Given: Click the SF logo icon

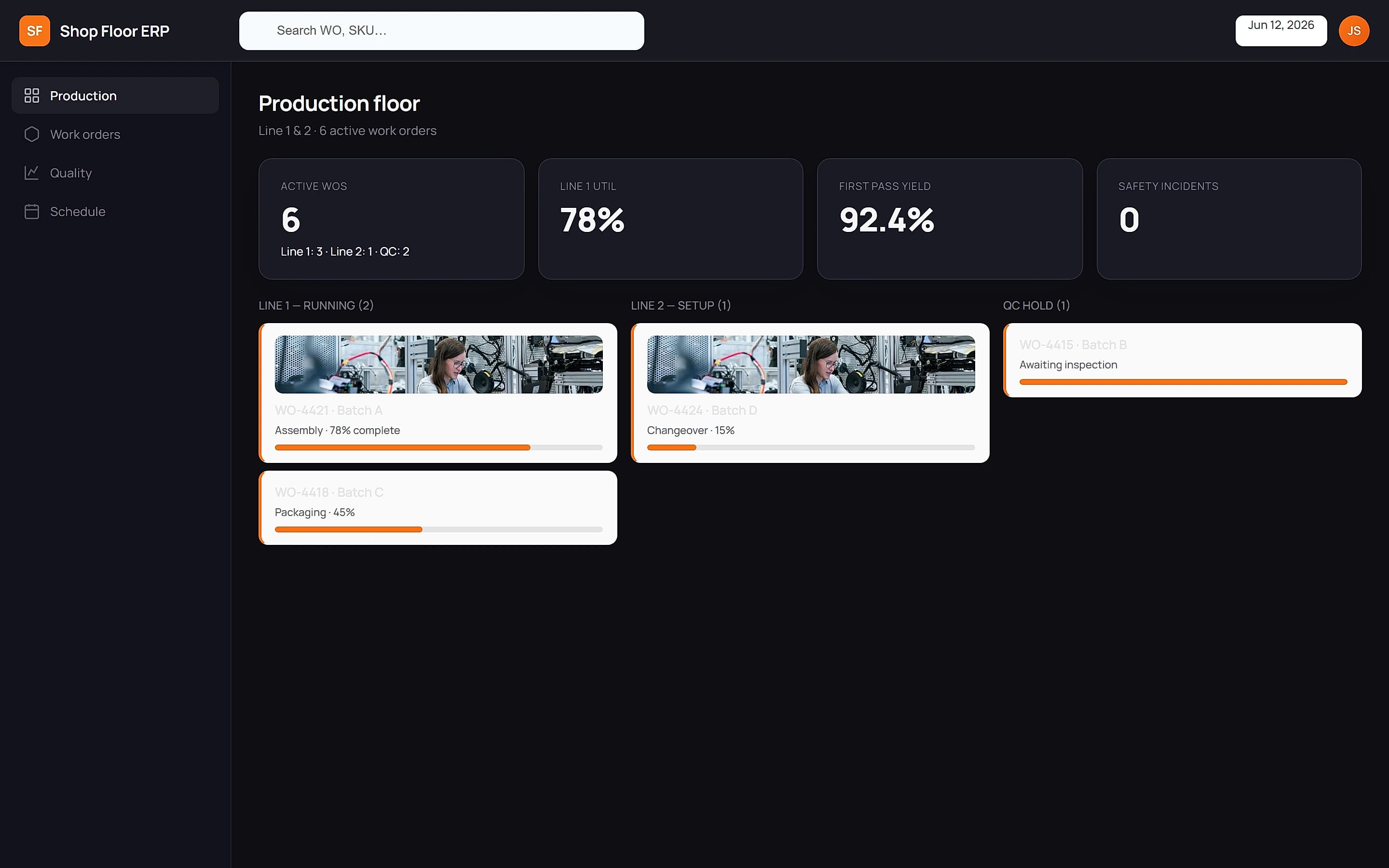Looking at the screenshot, I should (x=34, y=31).
